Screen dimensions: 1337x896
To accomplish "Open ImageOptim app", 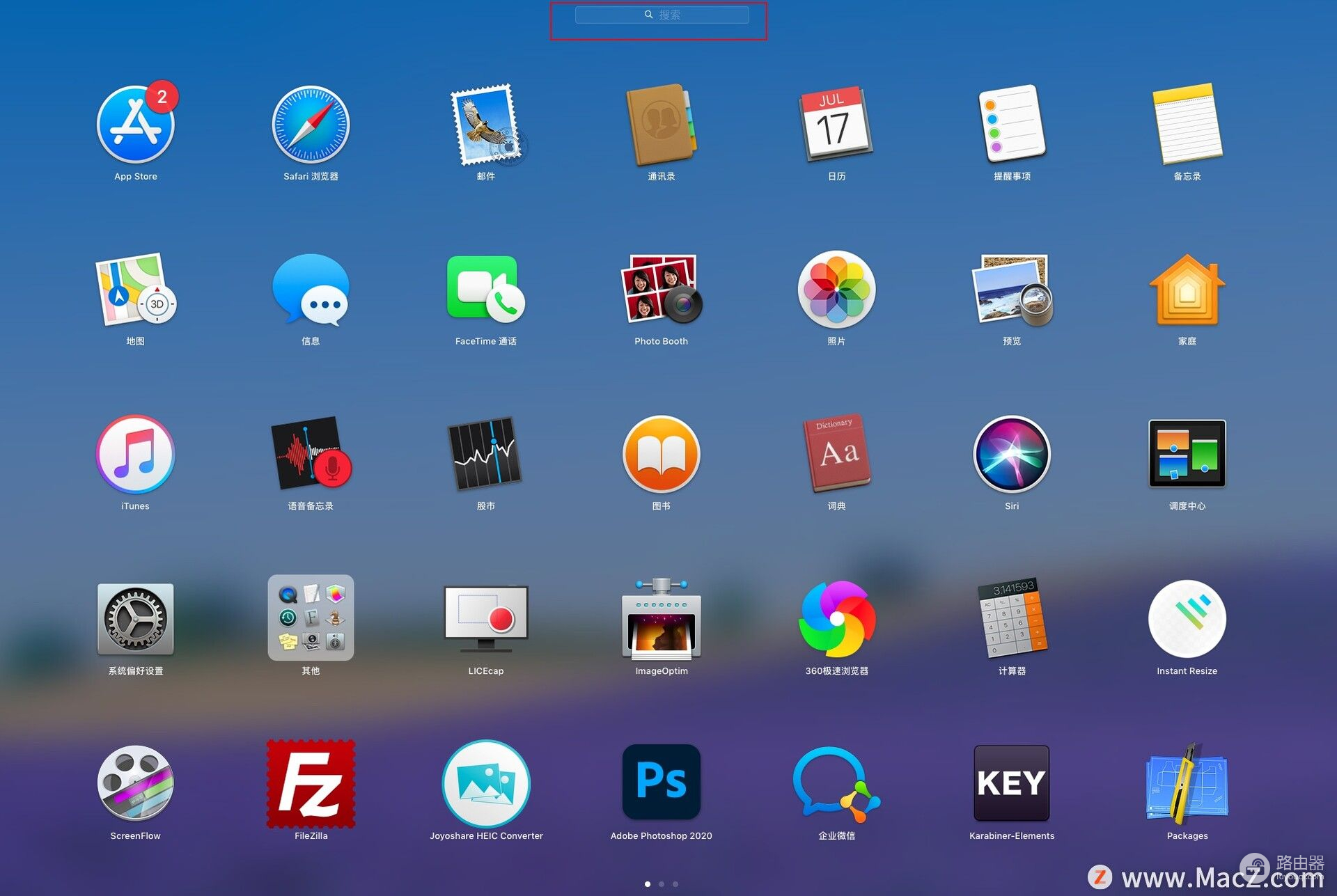I will tap(661, 618).
